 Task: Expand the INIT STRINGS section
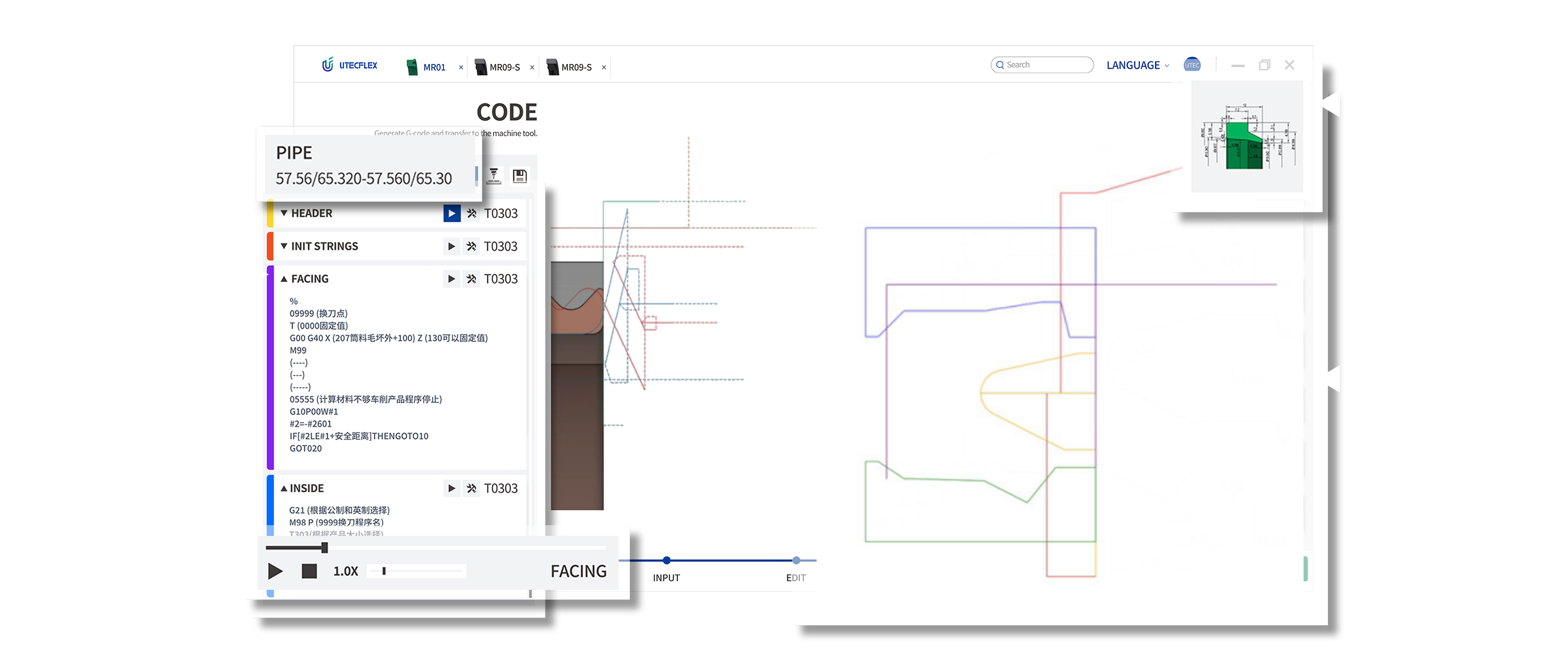tap(284, 246)
